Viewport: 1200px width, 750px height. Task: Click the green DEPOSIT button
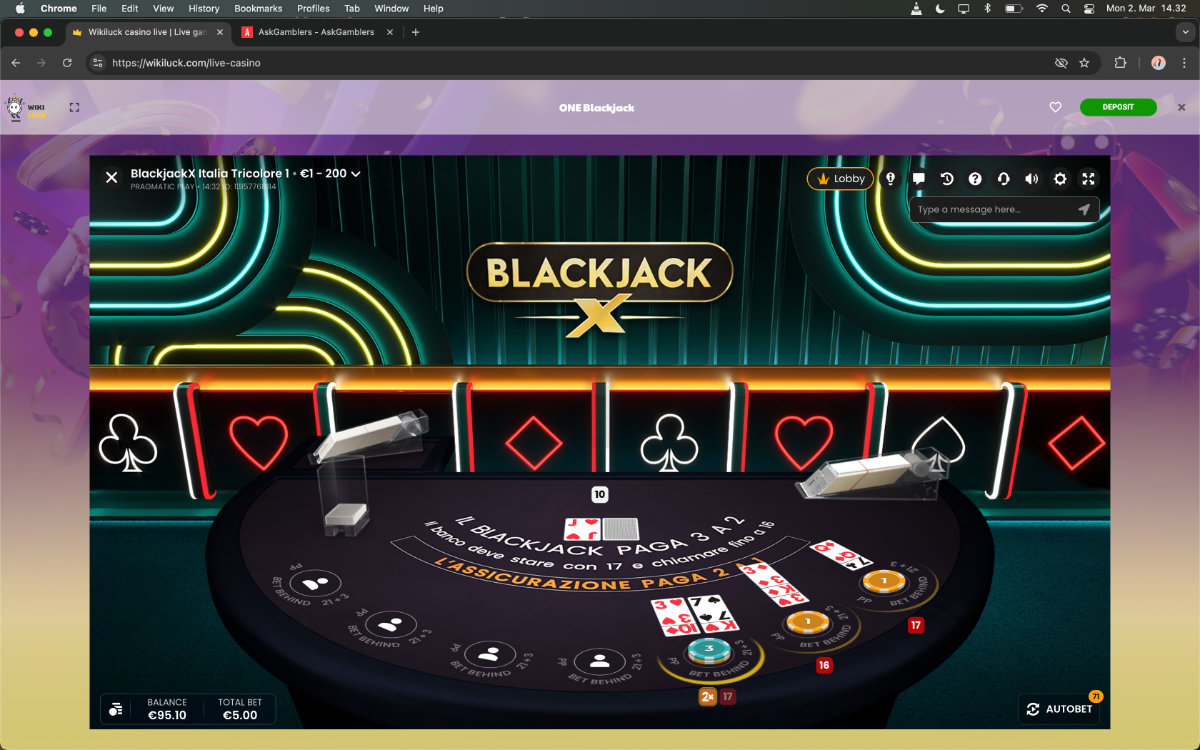coord(1118,107)
